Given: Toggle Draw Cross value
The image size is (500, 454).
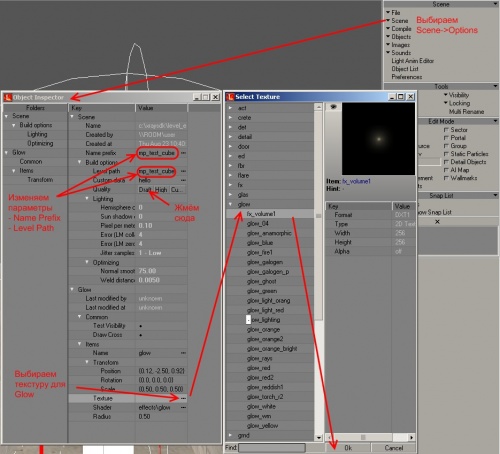Looking at the screenshot, I should coord(141,335).
